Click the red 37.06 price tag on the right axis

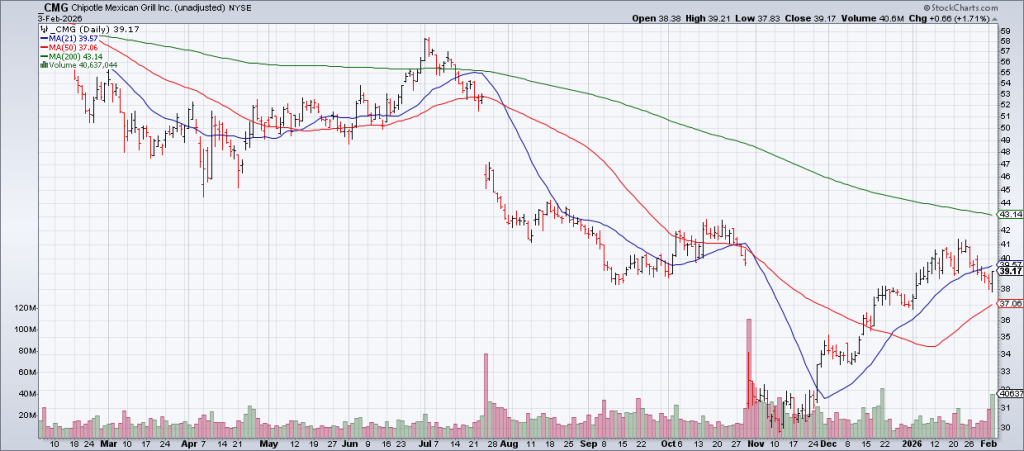point(1009,304)
